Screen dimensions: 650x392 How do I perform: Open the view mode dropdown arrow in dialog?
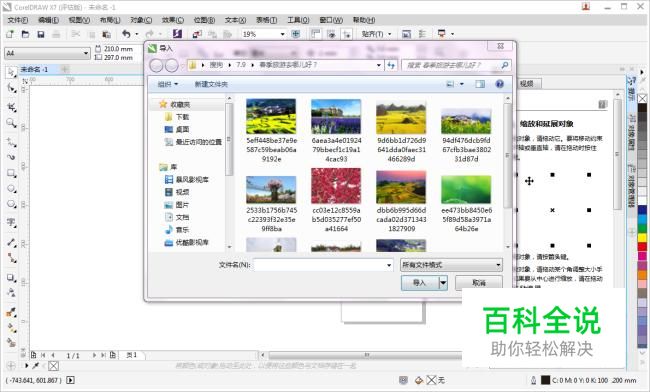(x=462, y=84)
